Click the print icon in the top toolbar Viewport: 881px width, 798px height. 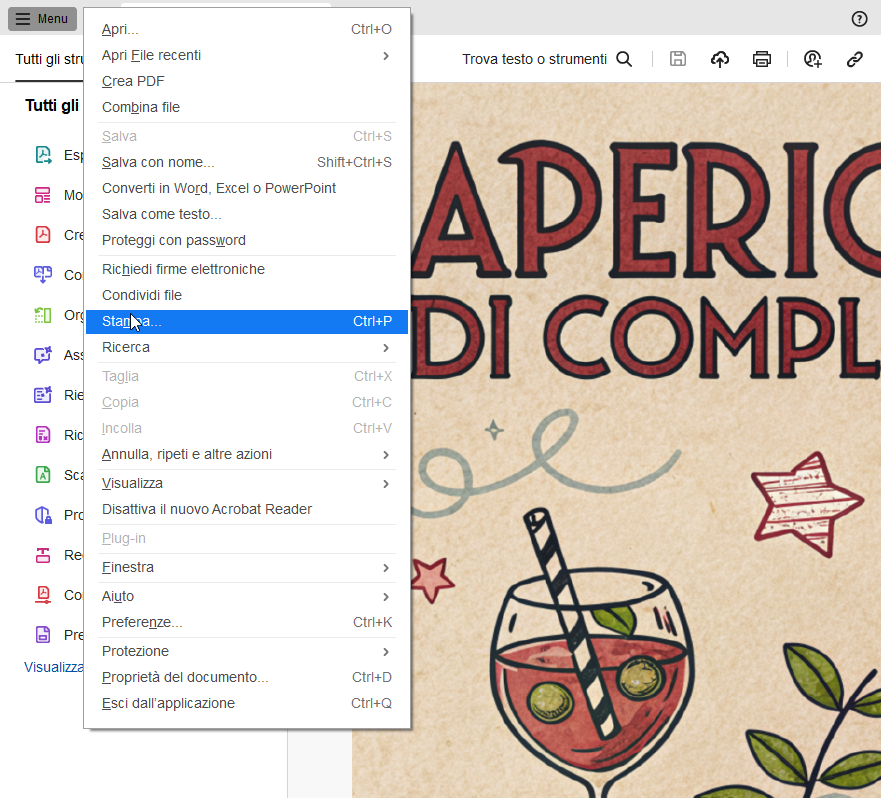[762, 59]
